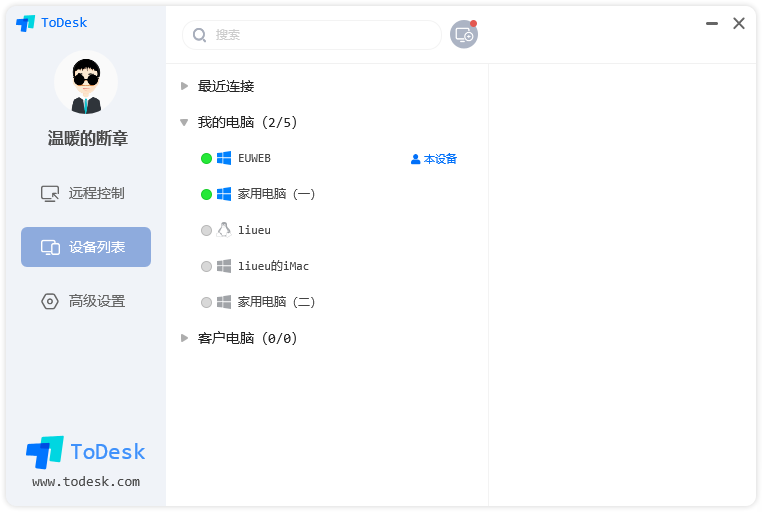Click green status dot of EUWEB
Viewport: 762px width, 512px height.
[x=207, y=158]
